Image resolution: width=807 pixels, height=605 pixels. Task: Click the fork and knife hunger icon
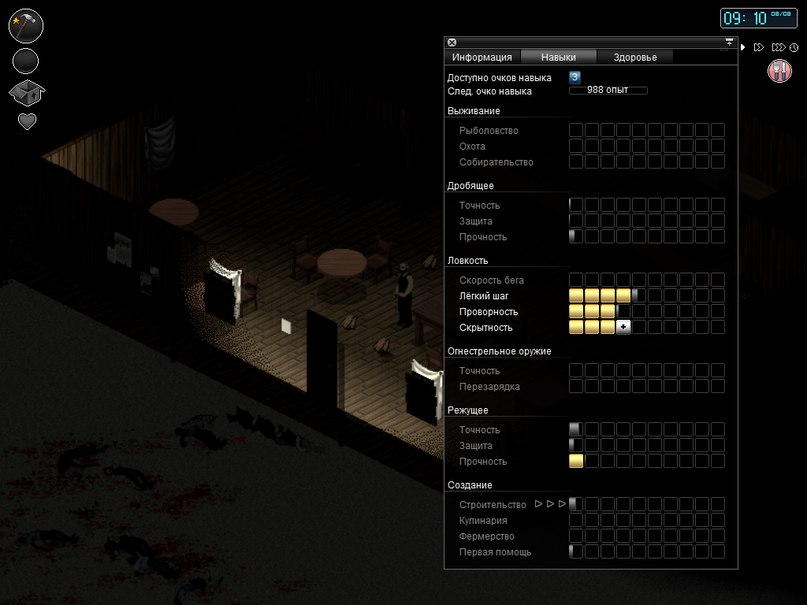[x=780, y=70]
